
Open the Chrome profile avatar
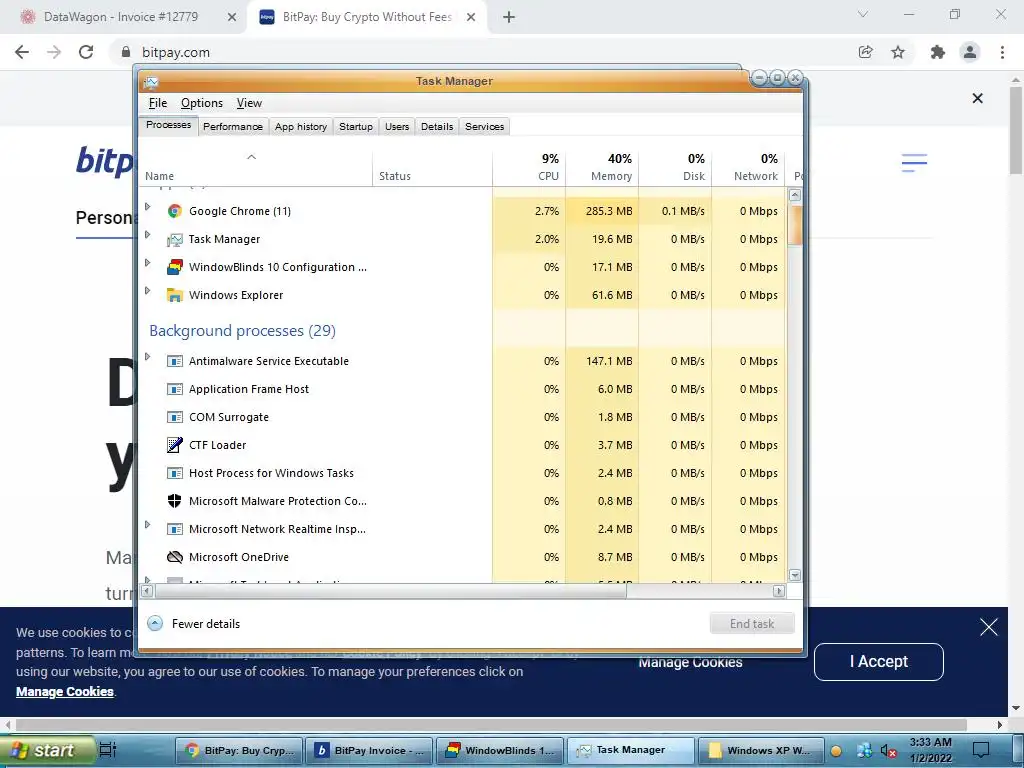click(970, 52)
